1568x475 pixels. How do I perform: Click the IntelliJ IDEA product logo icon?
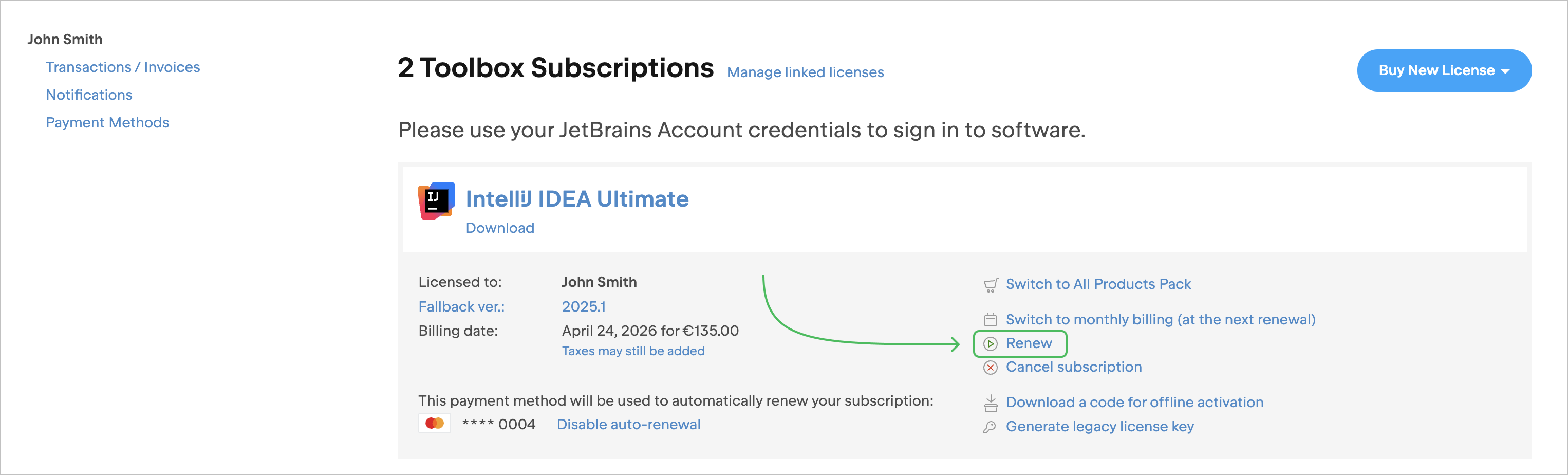pos(436,201)
